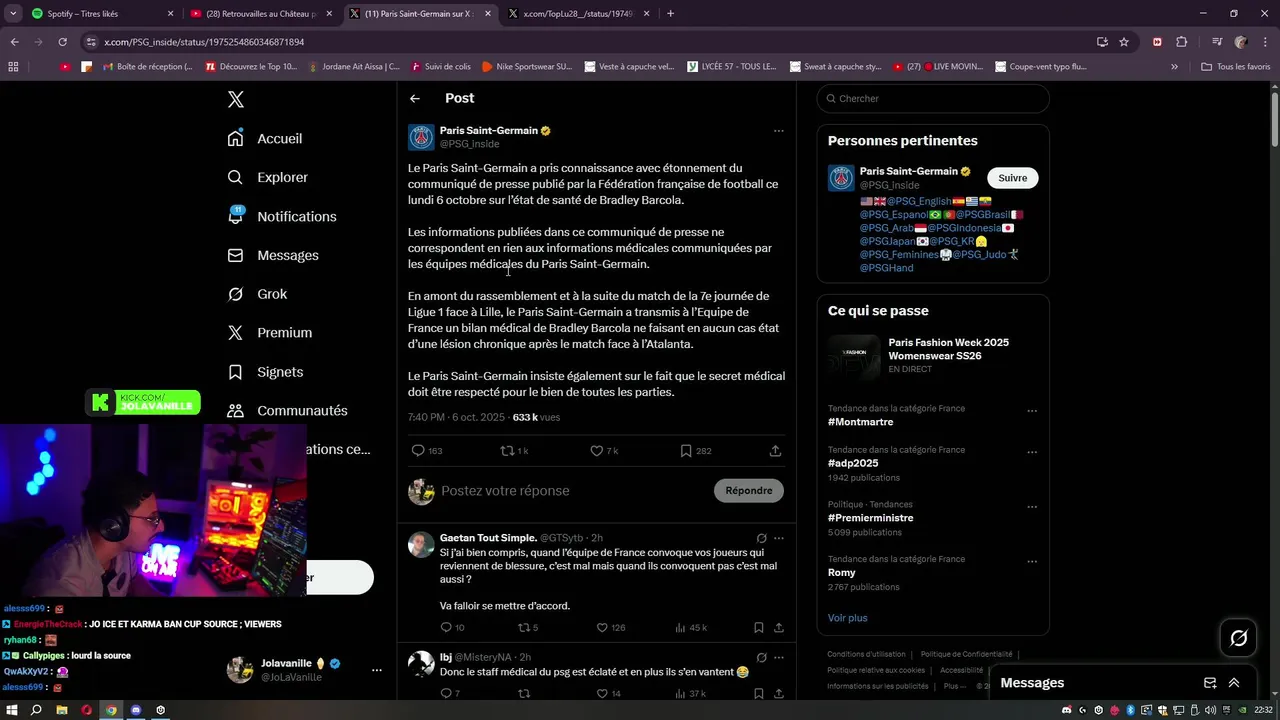Click the address bar URL
Viewport: 1280px width, 720px height.
tap(204, 42)
